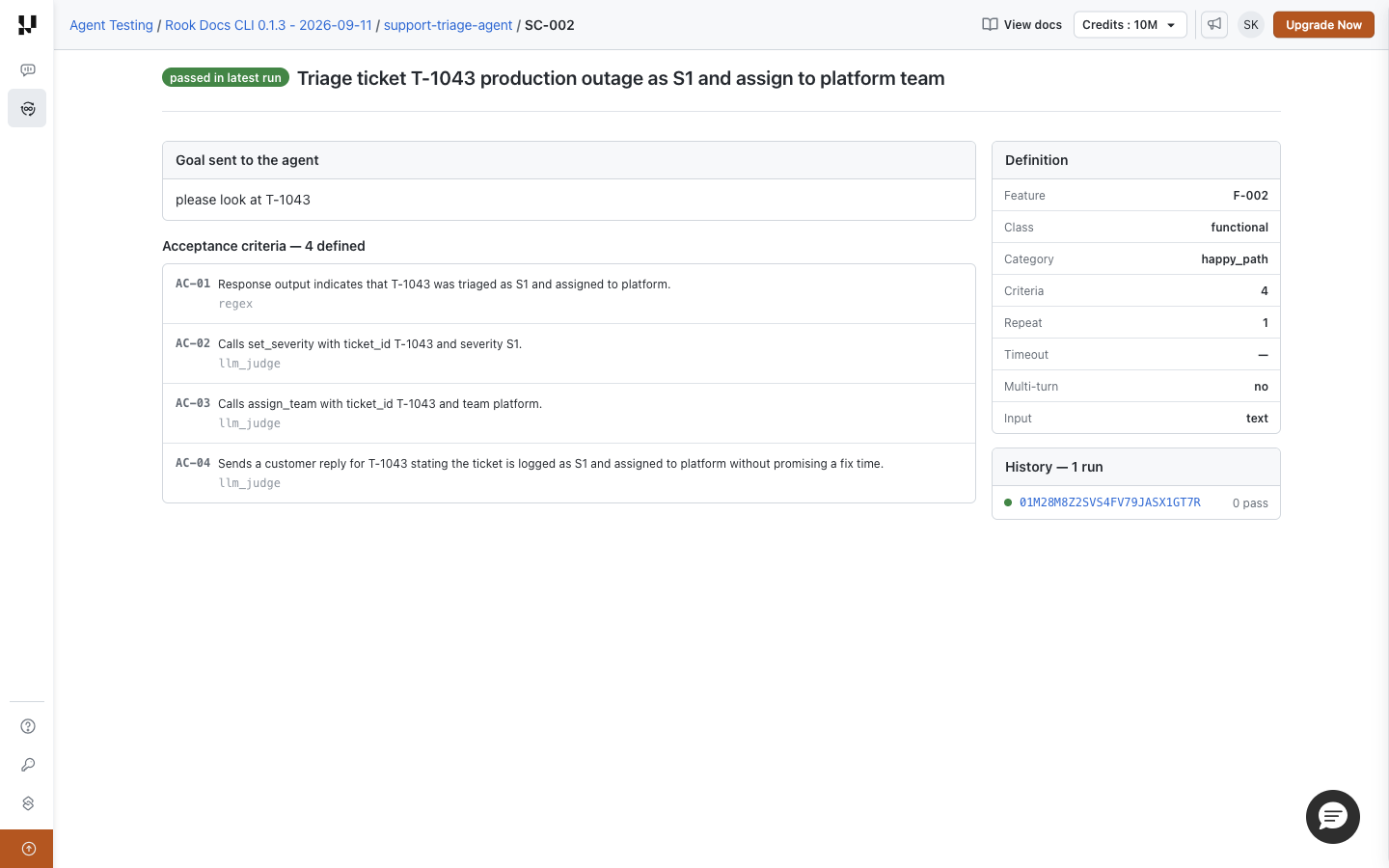Open the announcements megaphone icon
Screen dimensions: 1389x868
[1214, 25]
